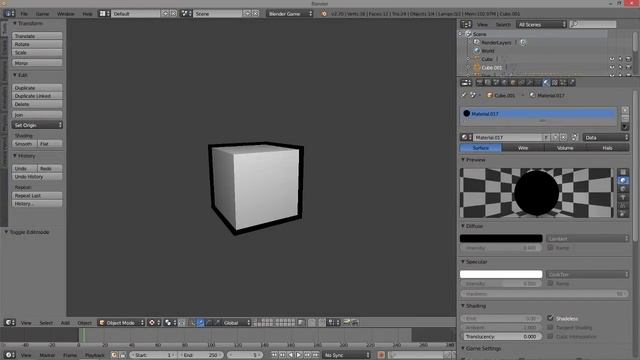Select sphere preview type for material

point(623,180)
